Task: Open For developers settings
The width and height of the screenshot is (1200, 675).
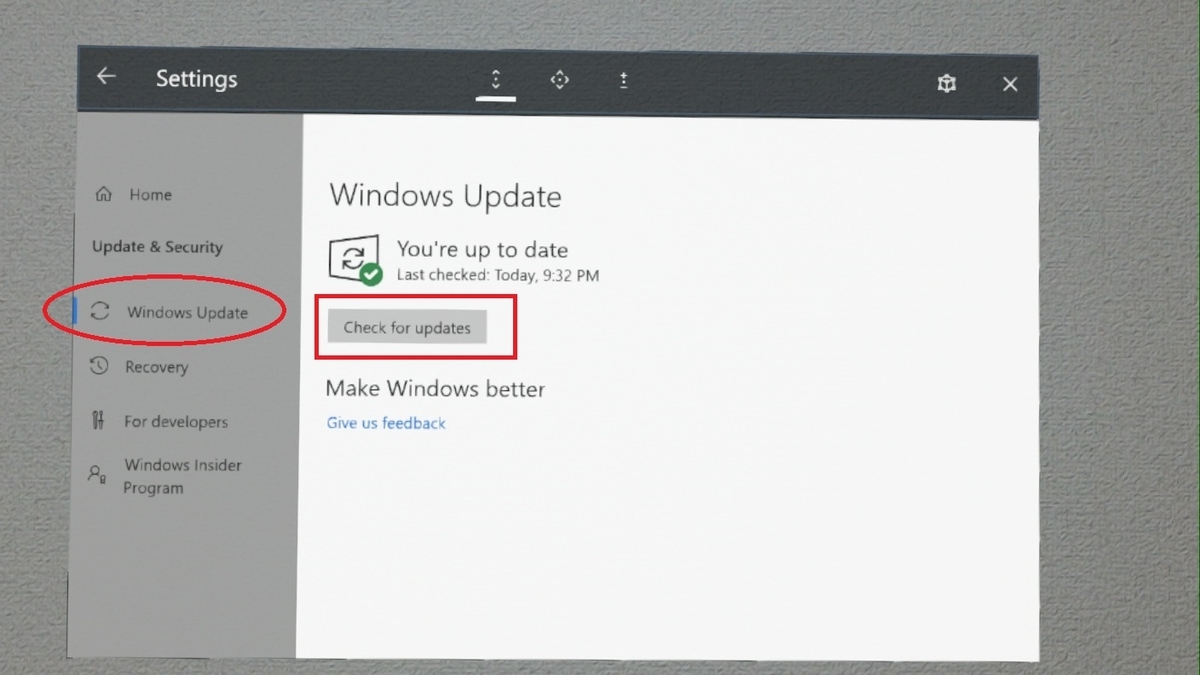Action: [176, 422]
